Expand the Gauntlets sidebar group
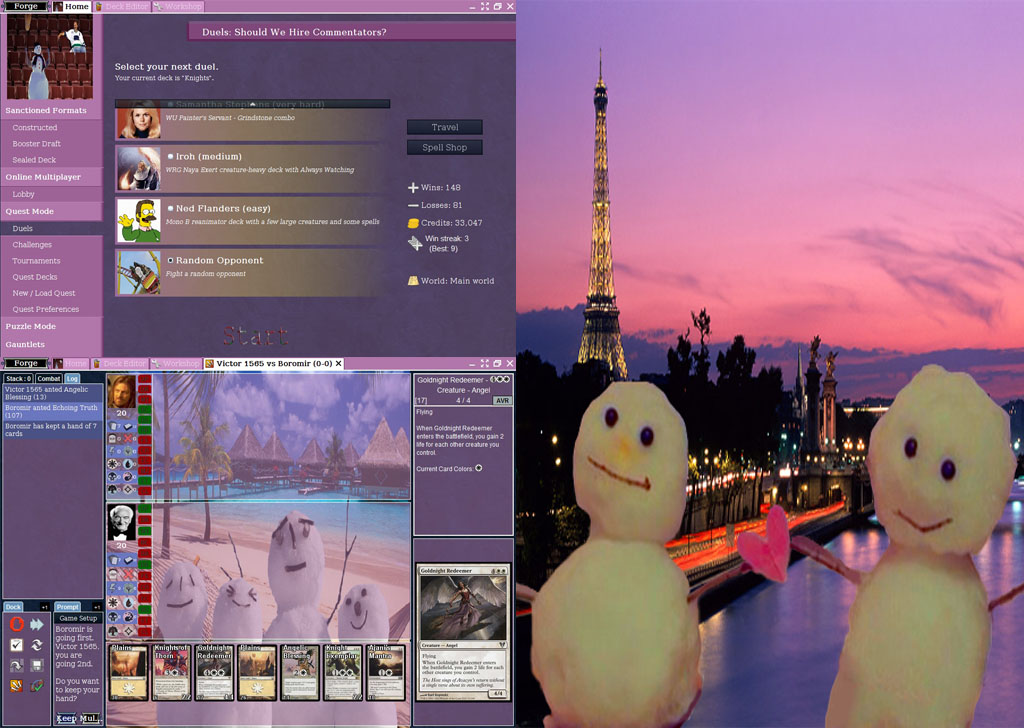 click(51, 344)
